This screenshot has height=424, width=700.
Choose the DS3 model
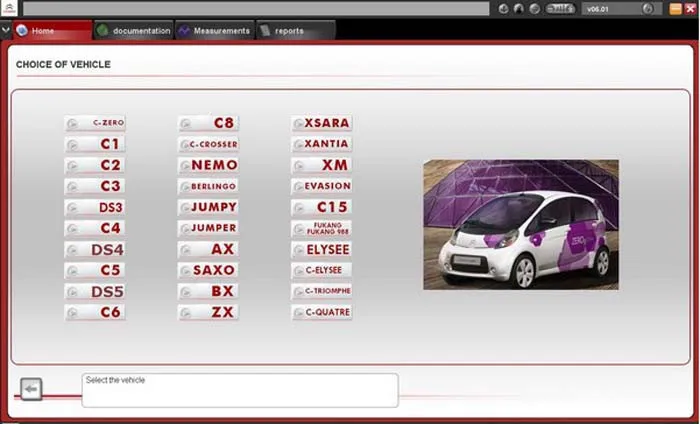pos(95,208)
